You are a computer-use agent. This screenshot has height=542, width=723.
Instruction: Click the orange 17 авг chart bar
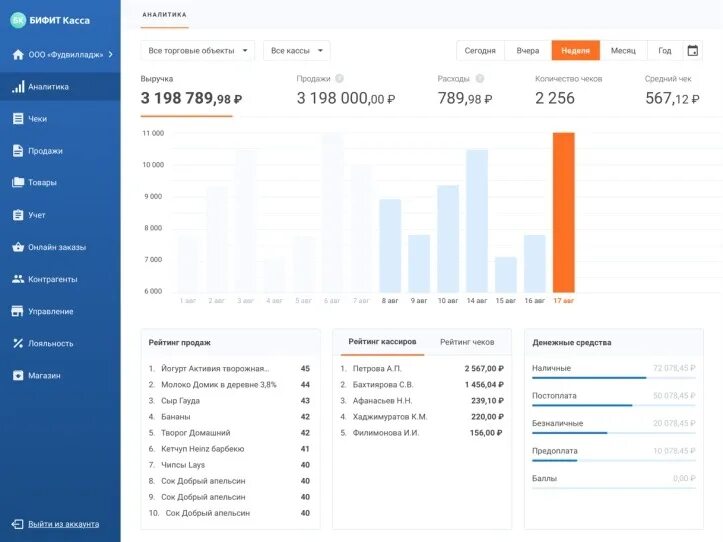click(x=563, y=212)
